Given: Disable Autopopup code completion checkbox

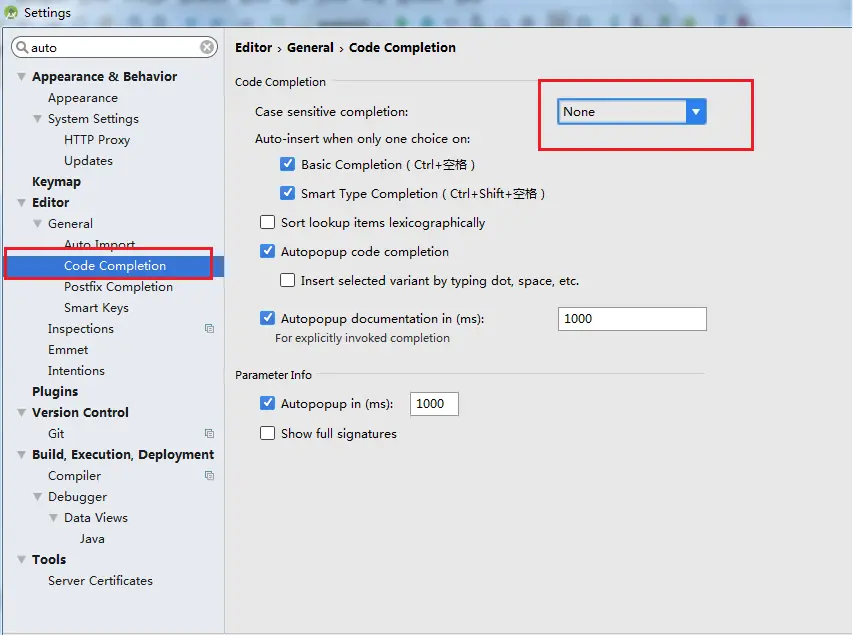Looking at the screenshot, I should [x=267, y=251].
